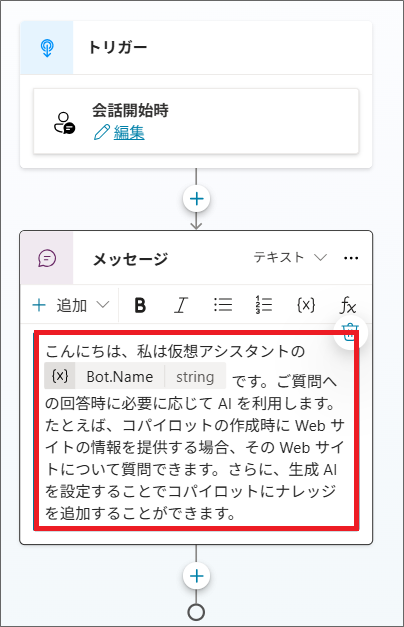Delete the message with trash icon

349,332
